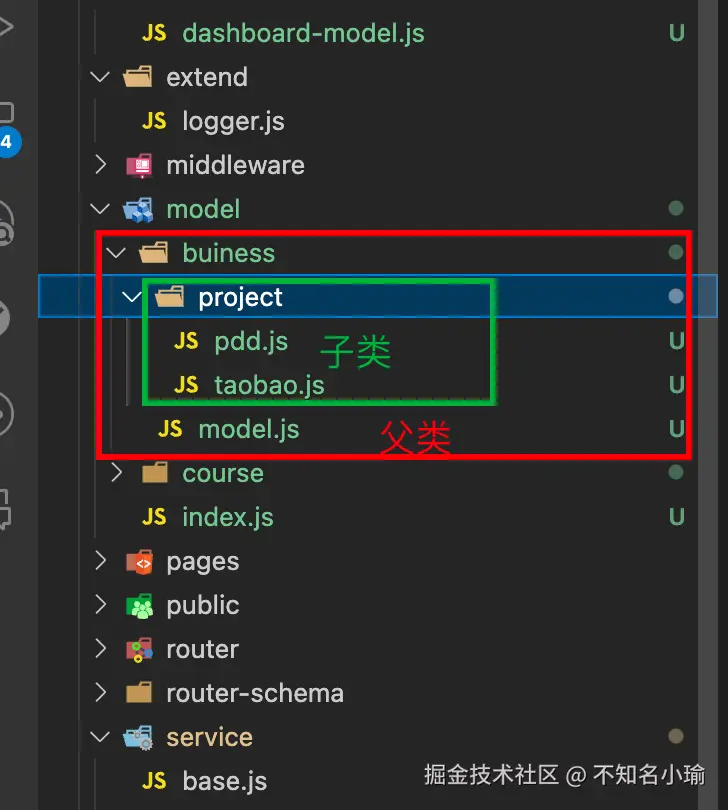Open the taobao.js file
The height and width of the screenshot is (810, 728).
click(x=269, y=385)
